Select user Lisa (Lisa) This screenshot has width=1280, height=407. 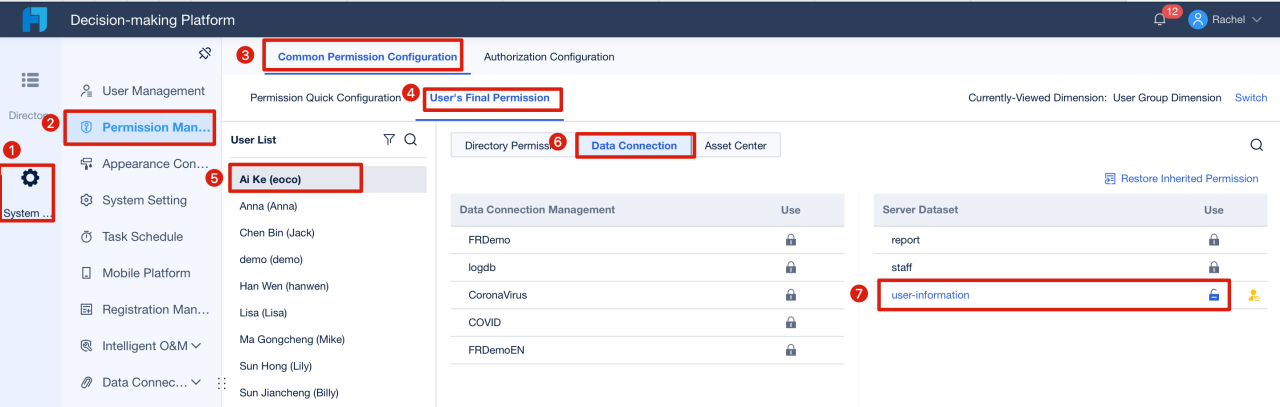coord(327,312)
